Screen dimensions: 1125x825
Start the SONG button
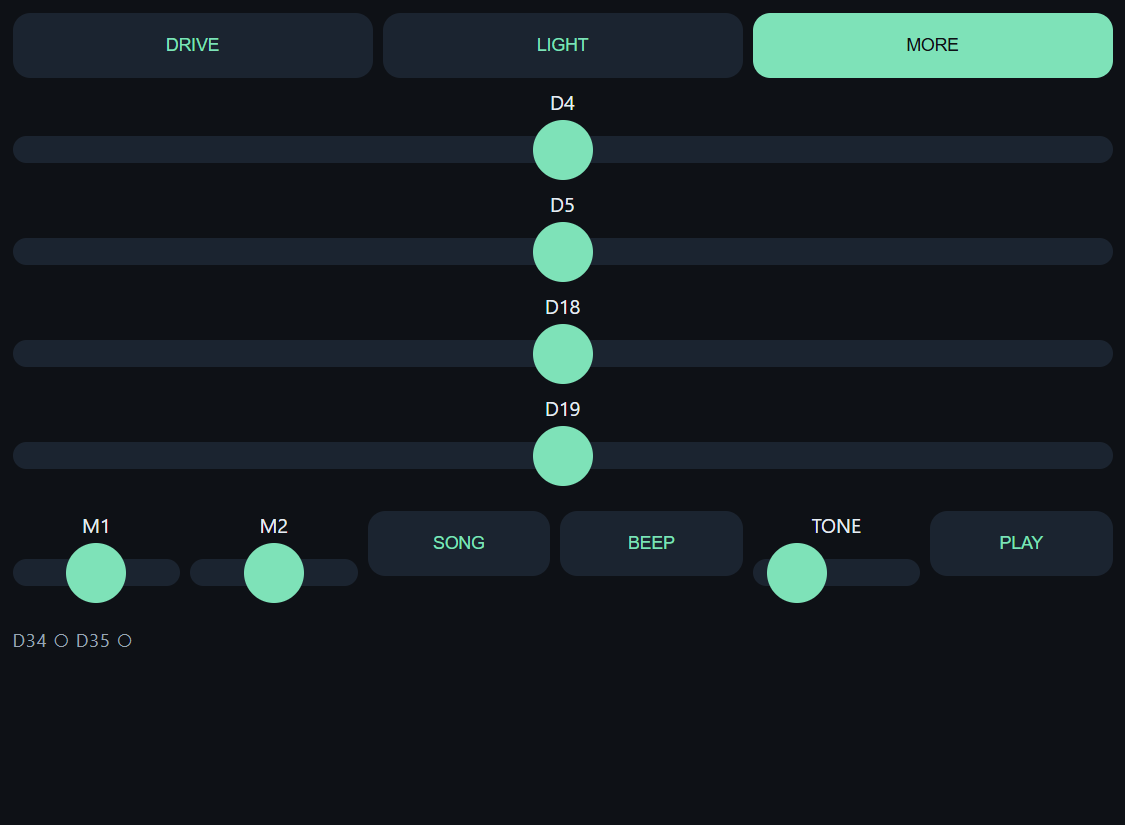click(459, 543)
